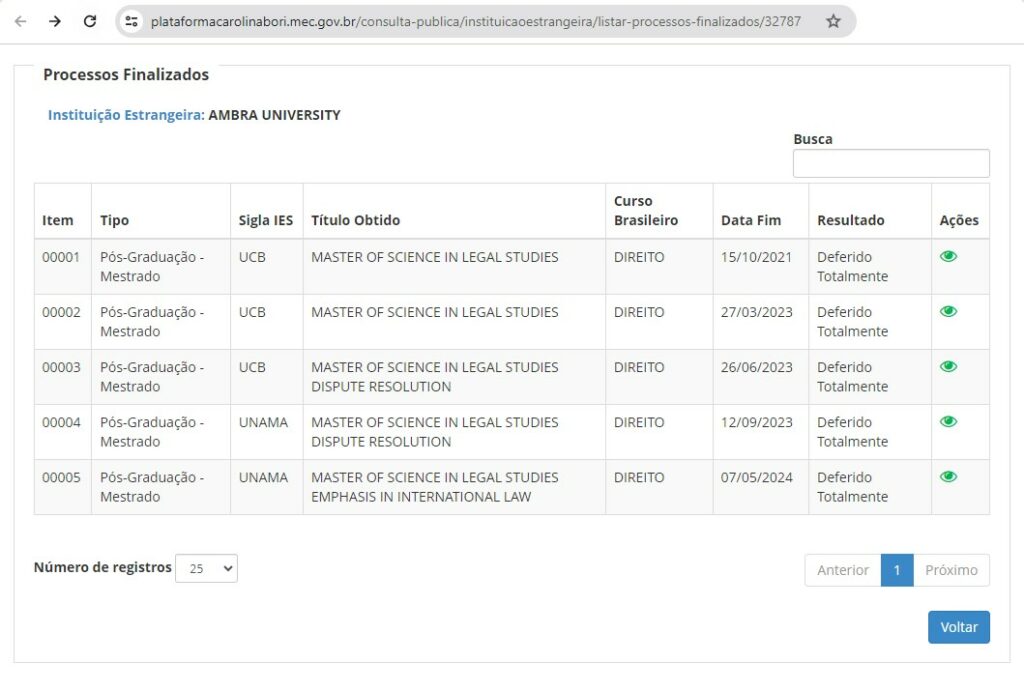View details of item 00003 via eye icon

pyautogui.click(x=948, y=366)
